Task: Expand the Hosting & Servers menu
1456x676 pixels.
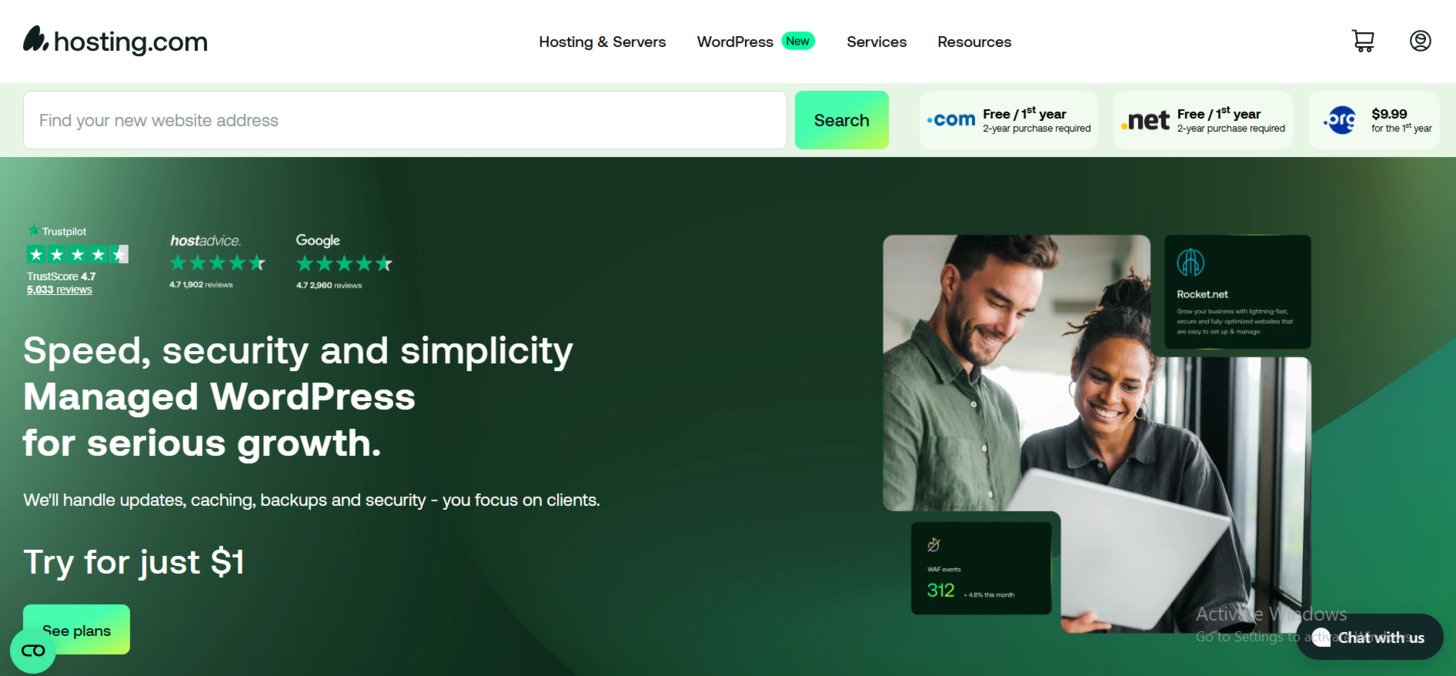Action: (602, 42)
